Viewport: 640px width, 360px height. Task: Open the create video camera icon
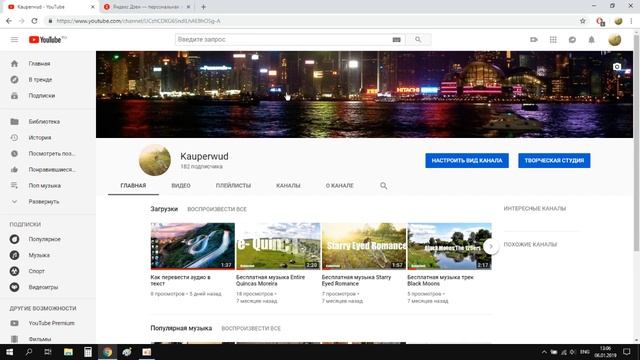click(x=533, y=40)
